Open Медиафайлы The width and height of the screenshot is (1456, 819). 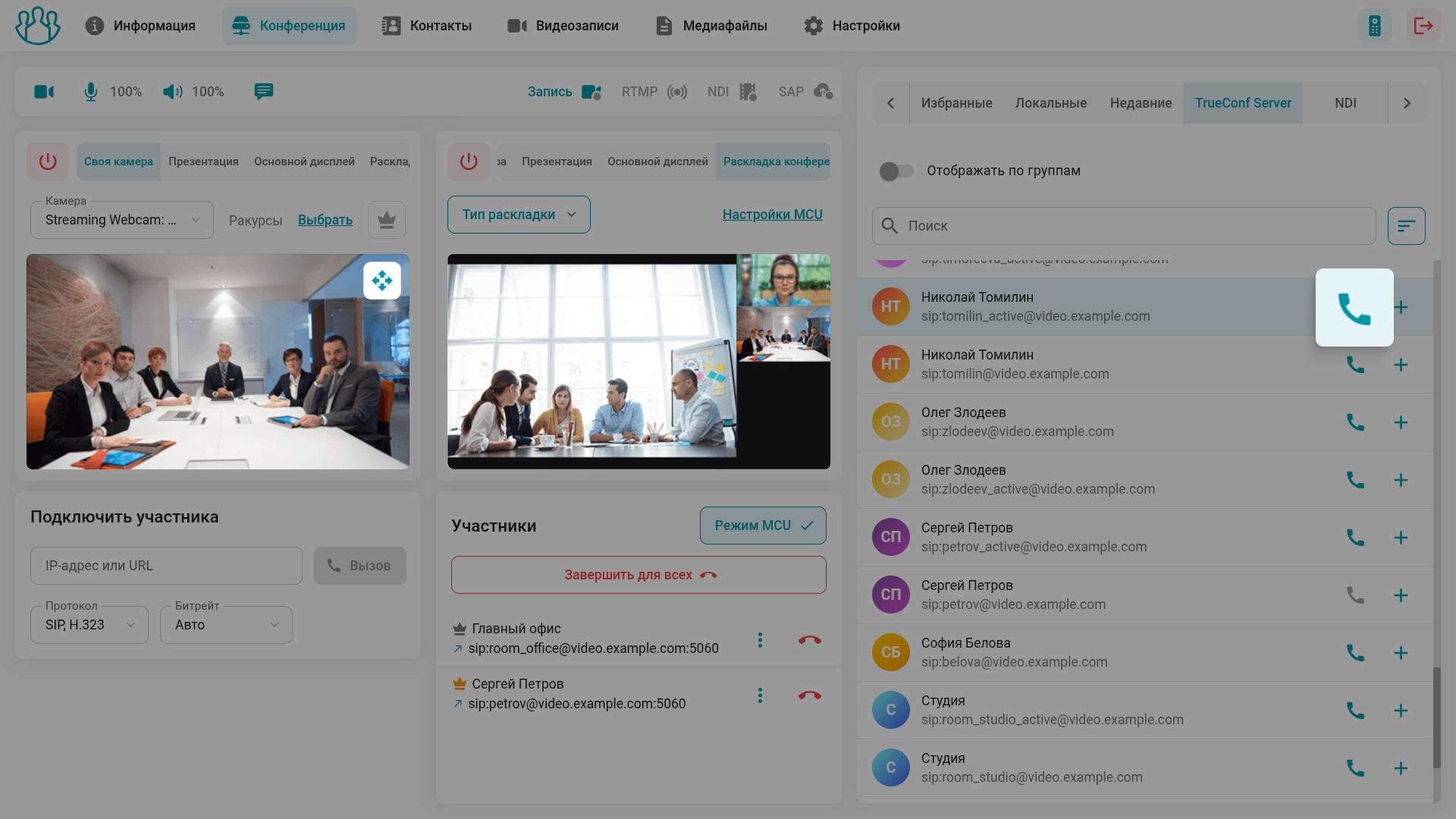[x=711, y=26]
